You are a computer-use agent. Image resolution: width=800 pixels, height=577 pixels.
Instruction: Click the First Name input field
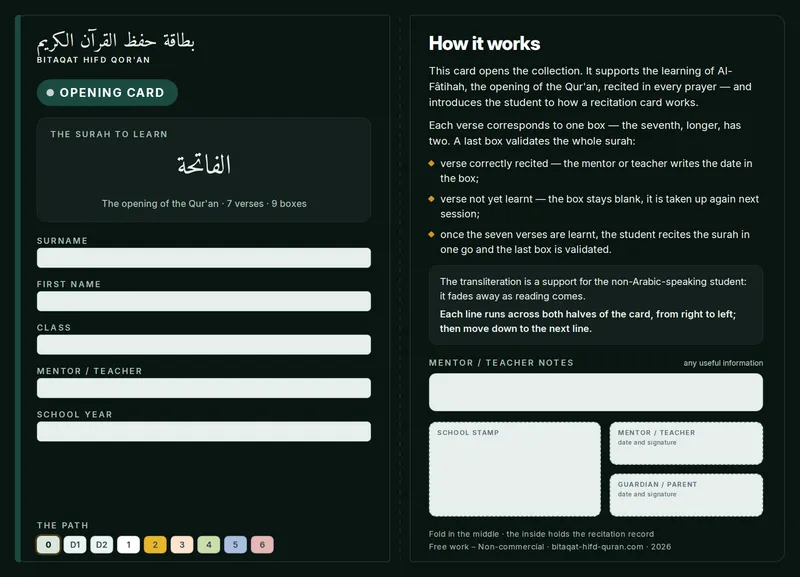coord(204,301)
